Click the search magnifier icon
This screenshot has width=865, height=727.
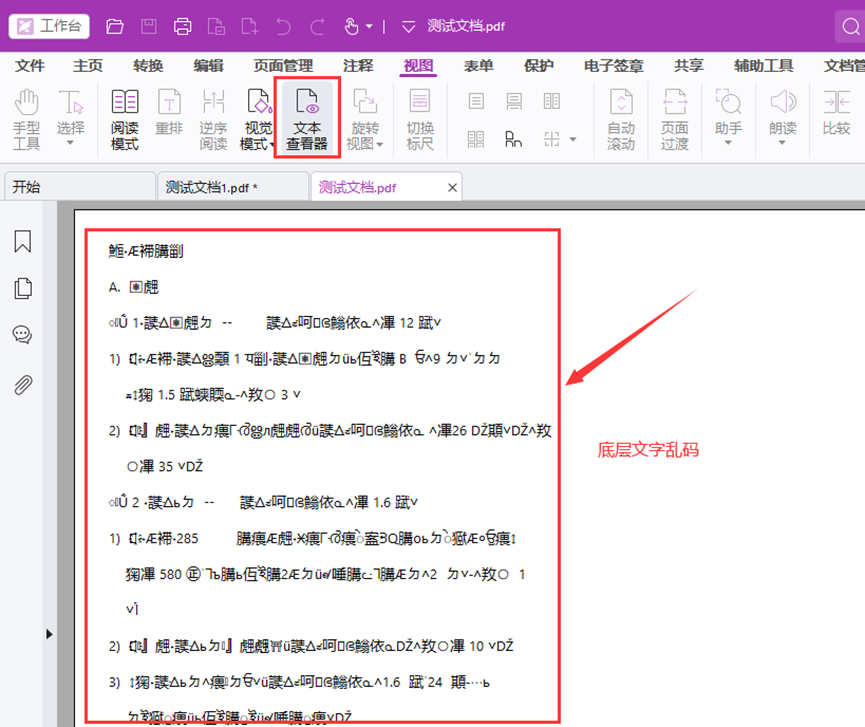pyautogui.click(x=849, y=27)
